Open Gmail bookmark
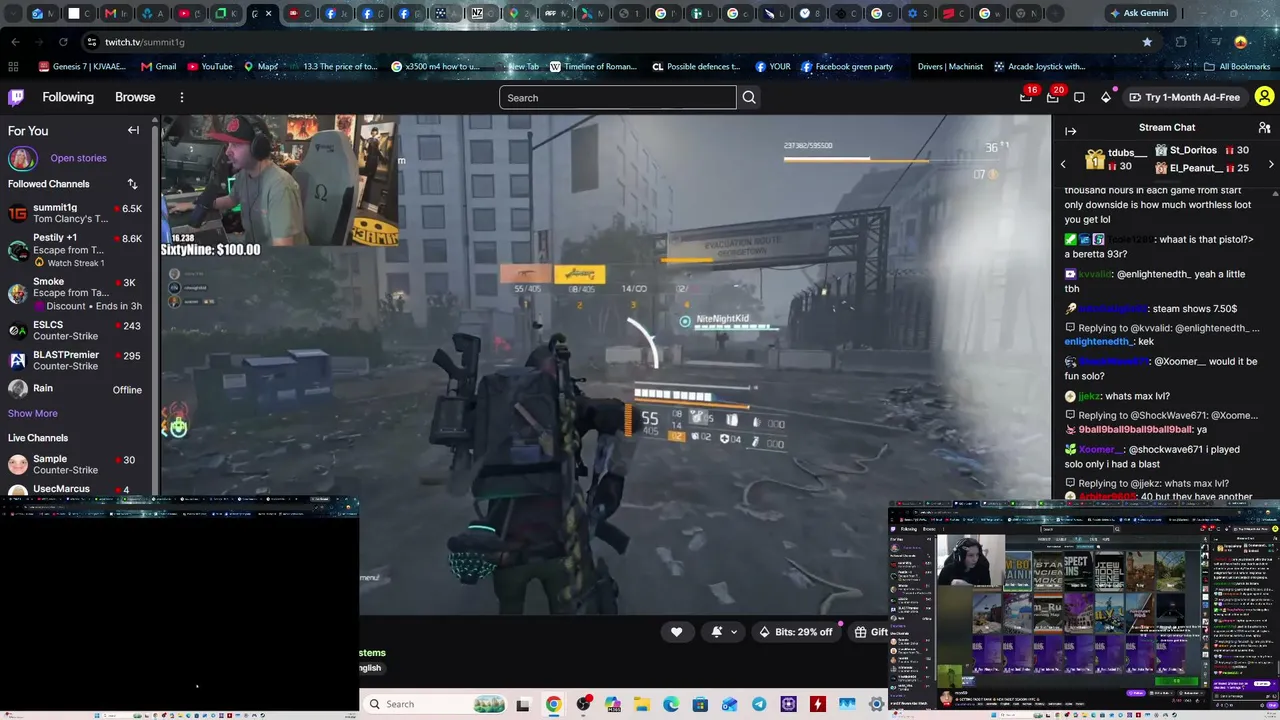1280x720 pixels. coord(159,67)
